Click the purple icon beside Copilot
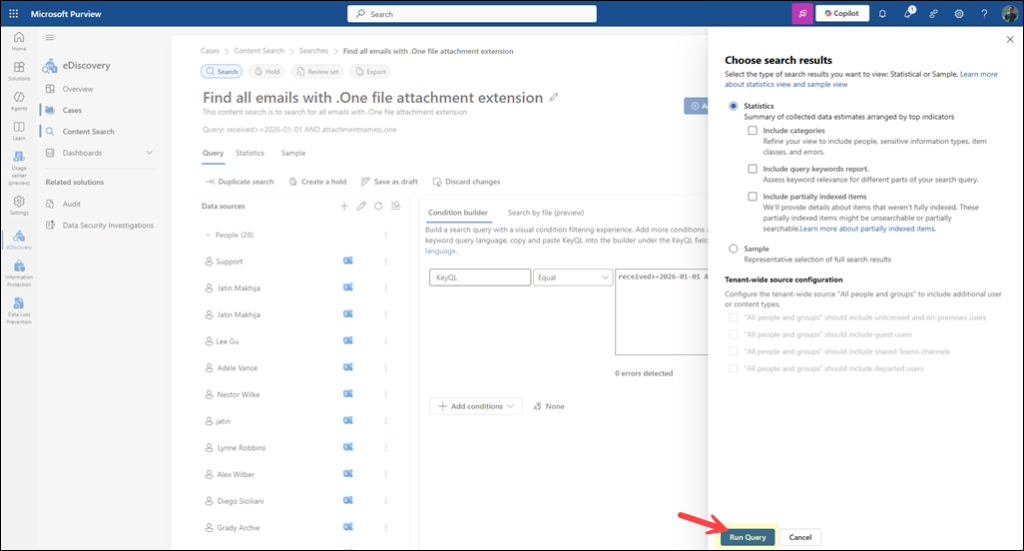 pos(802,14)
